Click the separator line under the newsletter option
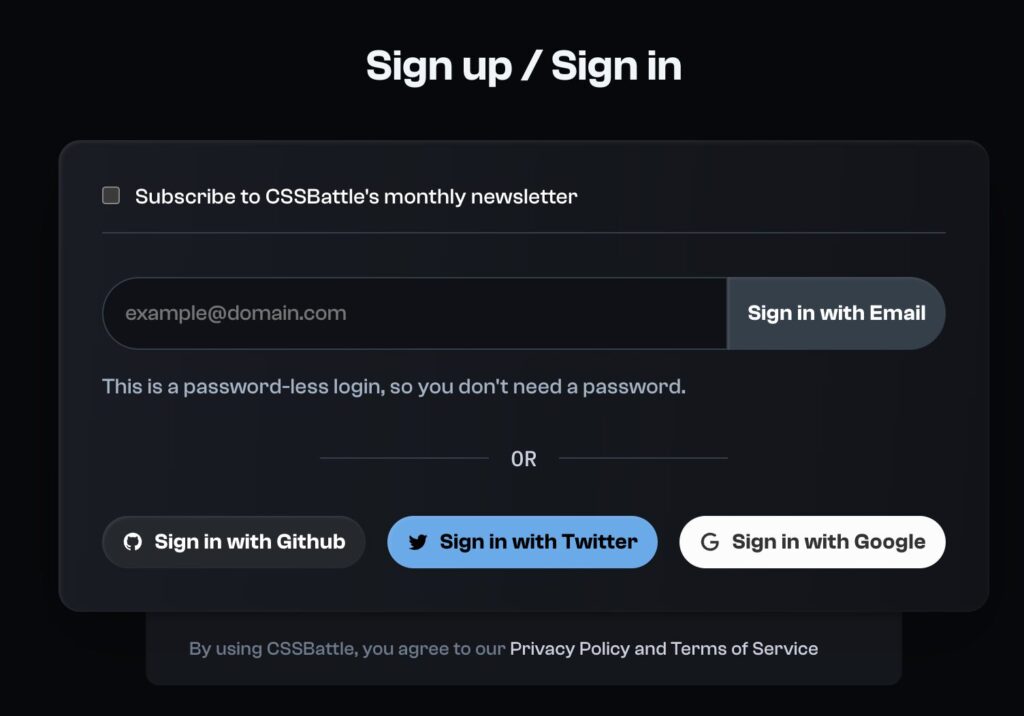The width and height of the screenshot is (1024, 716). click(524, 233)
